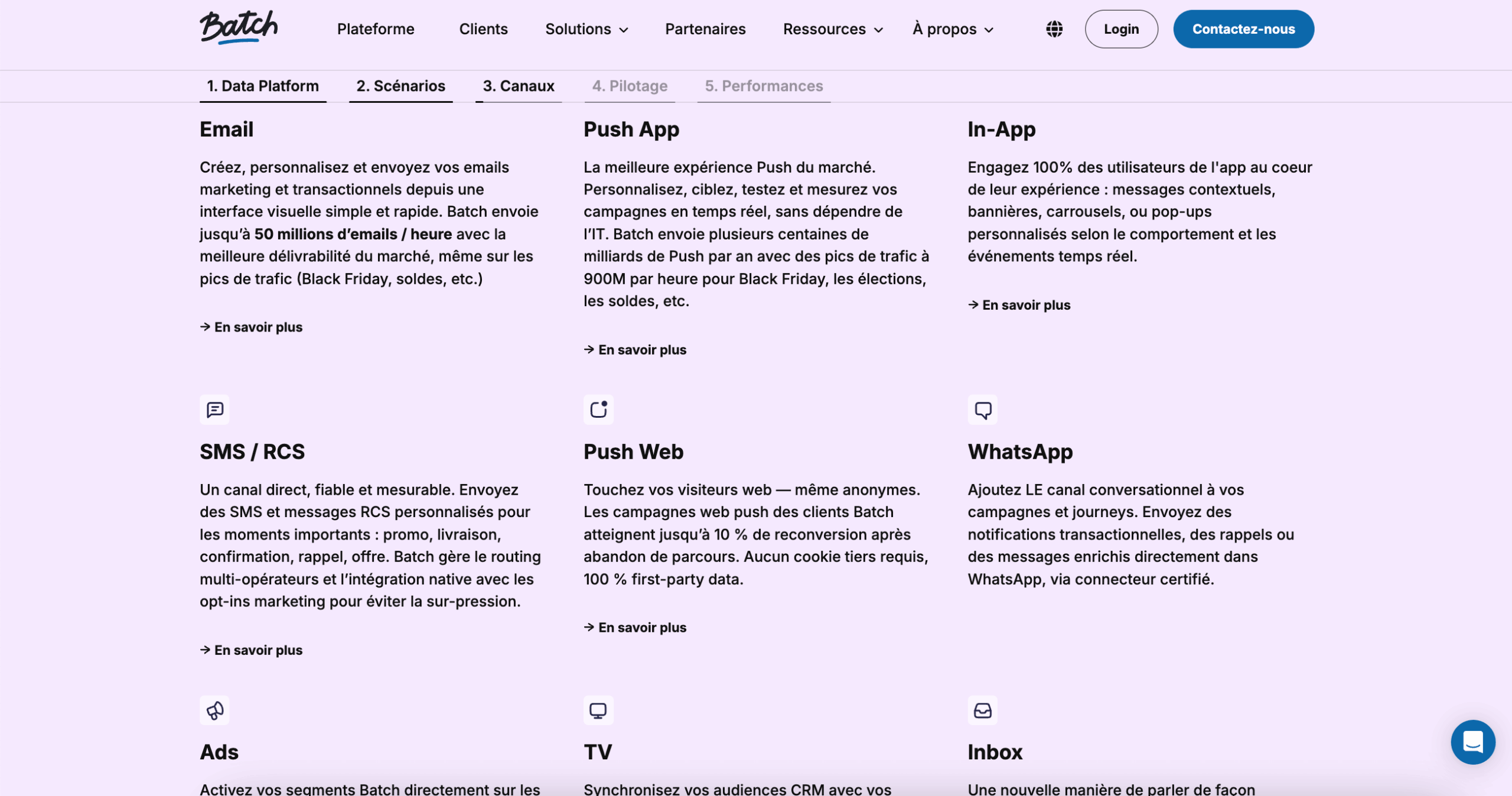Screen dimensions: 1512x796
Task: Expand the Ressources dropdown menu
Action: coord(833,29)
